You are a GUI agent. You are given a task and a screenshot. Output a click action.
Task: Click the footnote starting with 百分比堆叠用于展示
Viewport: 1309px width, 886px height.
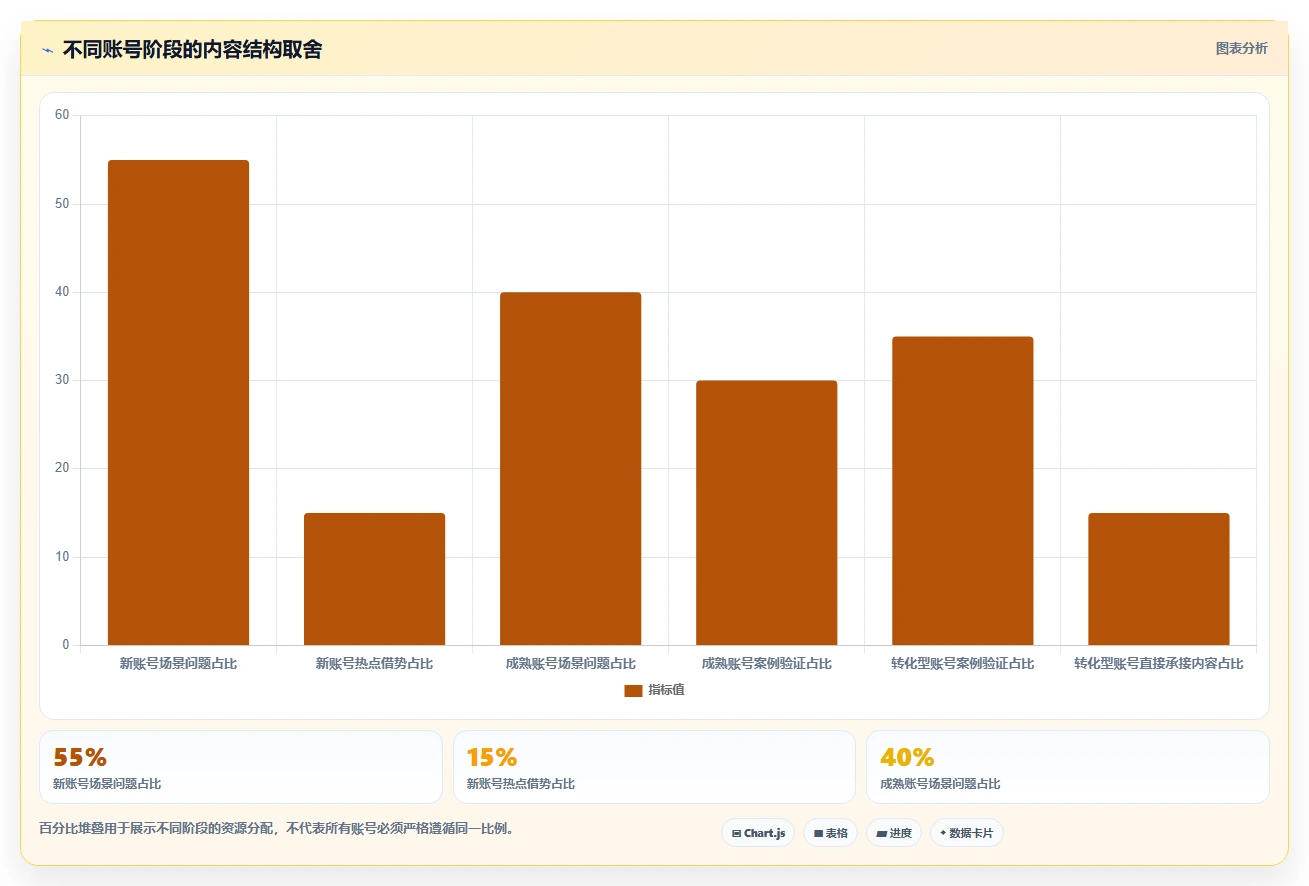point(276,829)
